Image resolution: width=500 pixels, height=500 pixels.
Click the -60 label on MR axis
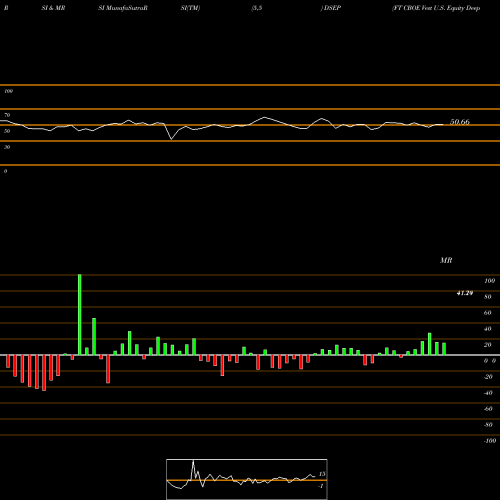(x=488, y=409)
